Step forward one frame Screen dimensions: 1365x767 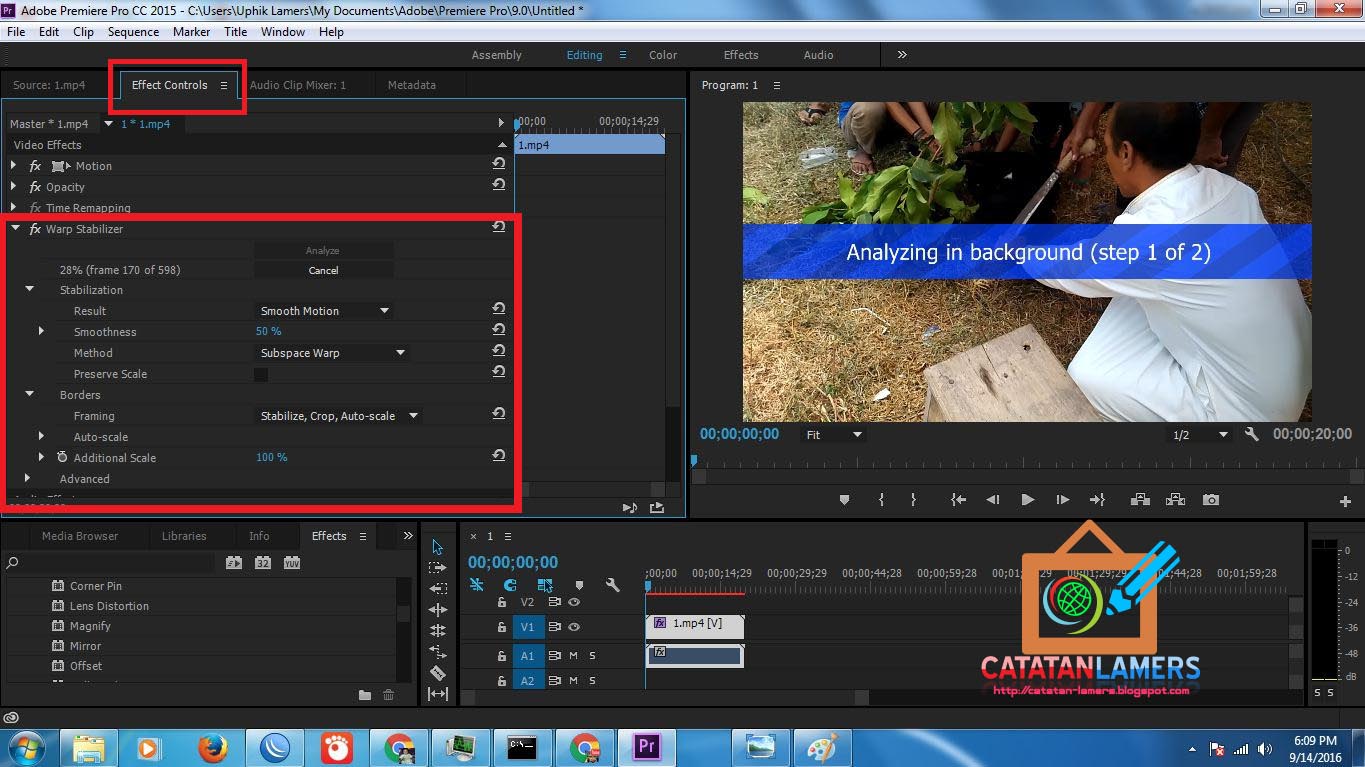click(x=1062, y=500)
